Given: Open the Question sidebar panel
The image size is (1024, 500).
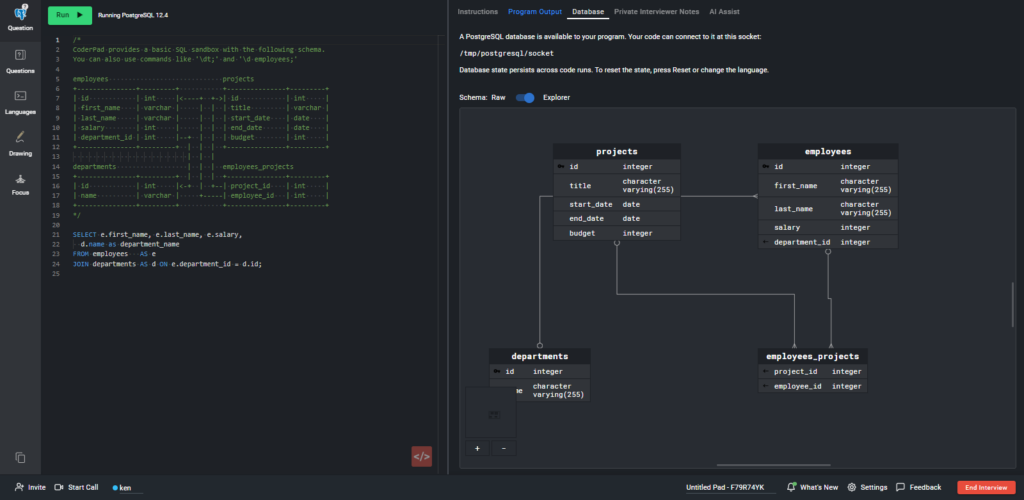Looking at the screenshot, I should (x=20, y=17).
